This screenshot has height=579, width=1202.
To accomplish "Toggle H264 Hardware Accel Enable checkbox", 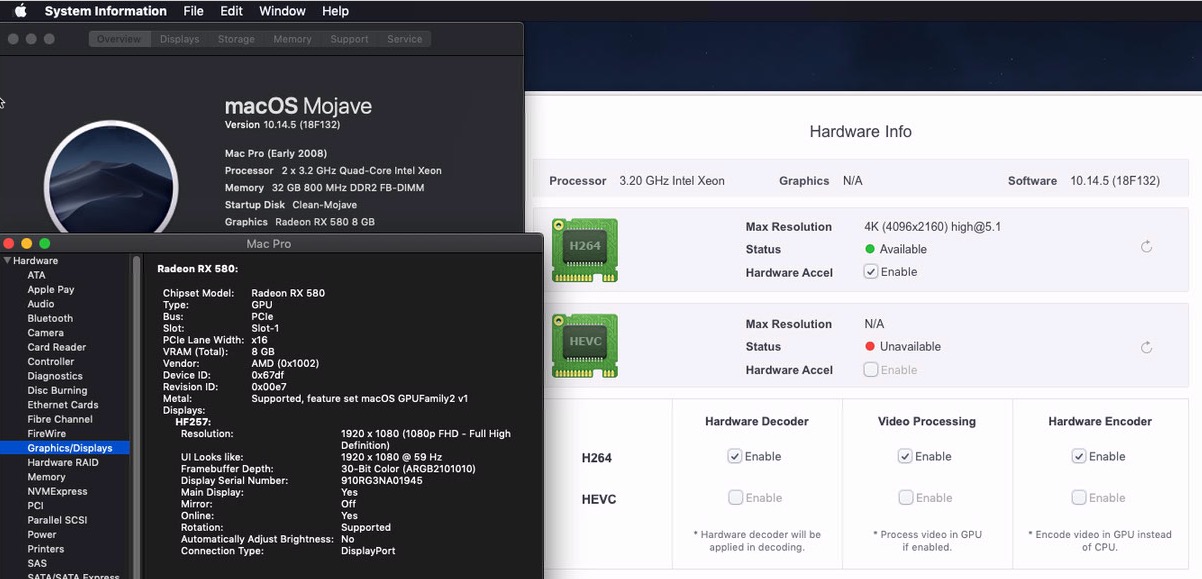I will [x=871, y=272].
